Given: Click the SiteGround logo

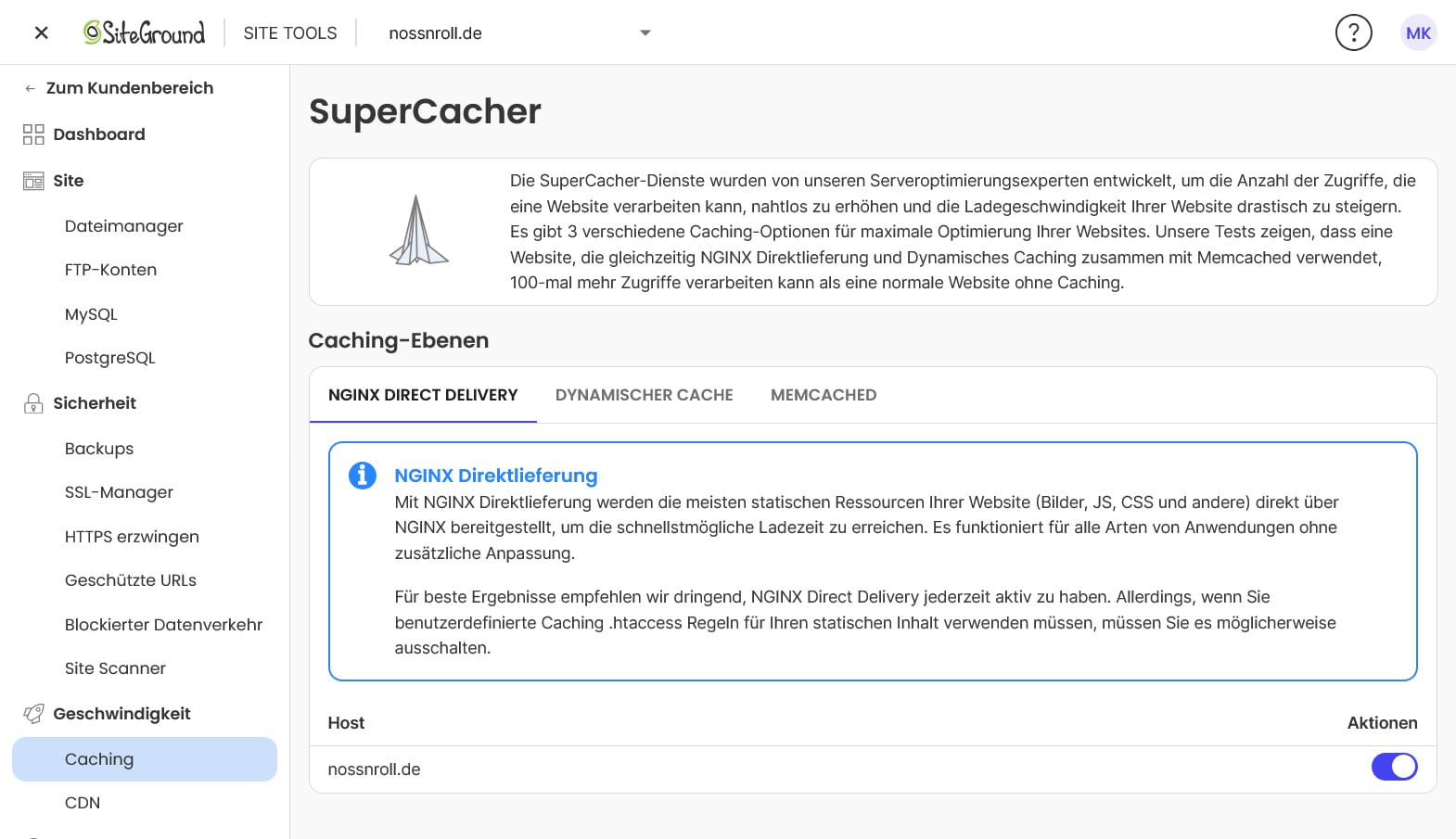Looking at the screenshot, I should click(145, 33).
